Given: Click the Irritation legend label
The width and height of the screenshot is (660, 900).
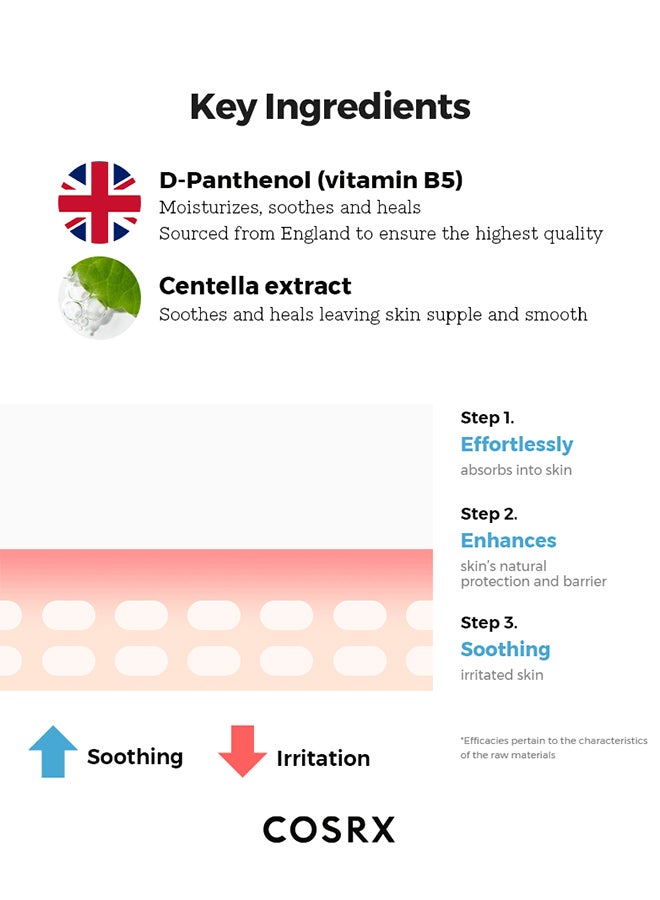Looking at the screenshot, I should [323, 758].
